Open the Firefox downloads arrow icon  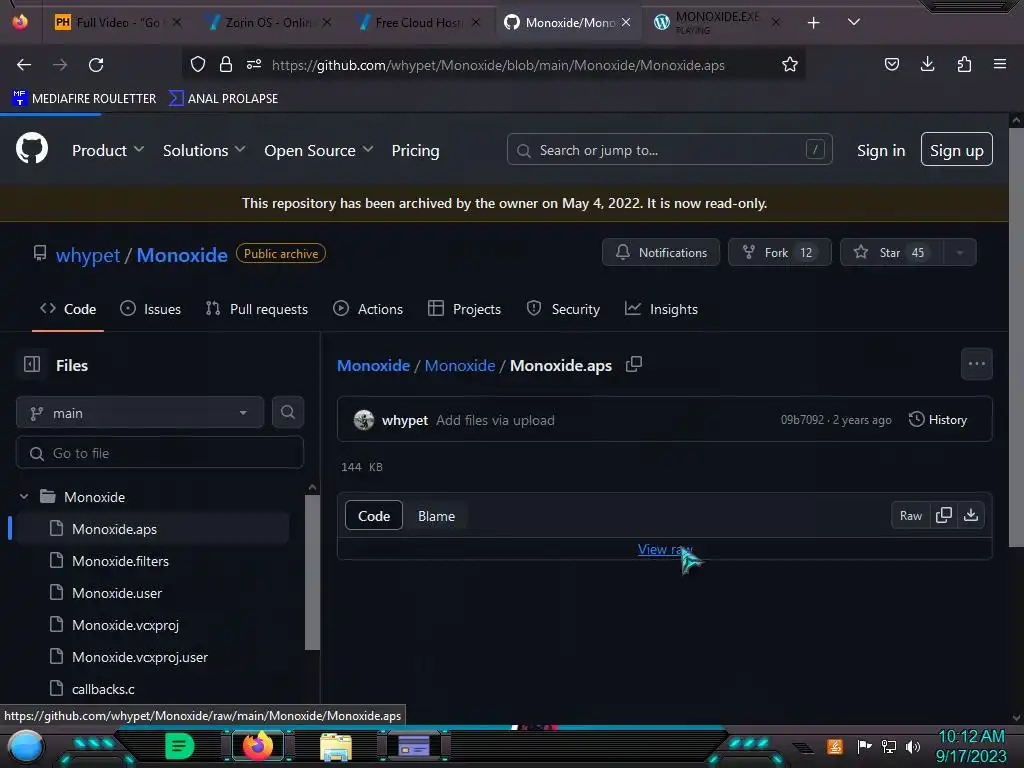tap(927, 64)
